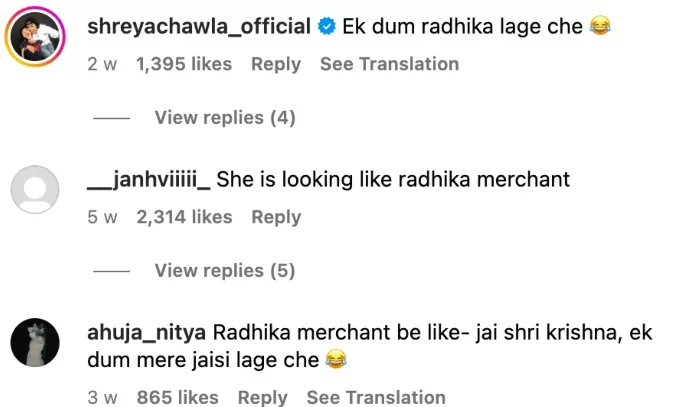Reply to shreyachawla_official's comment
The height and width of the screenshot is (407, 700).
click(276, 64)
